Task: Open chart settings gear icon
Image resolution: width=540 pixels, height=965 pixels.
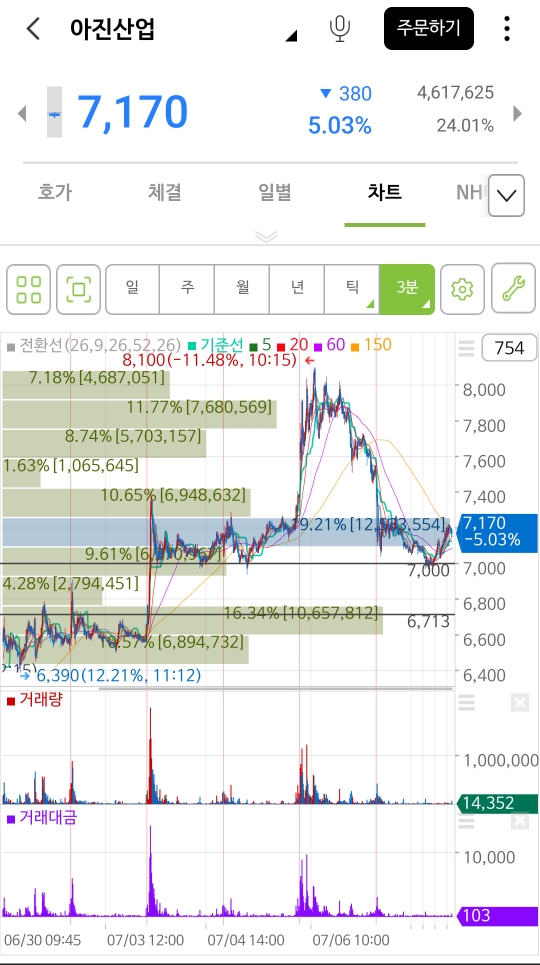Action: point(462,289)
